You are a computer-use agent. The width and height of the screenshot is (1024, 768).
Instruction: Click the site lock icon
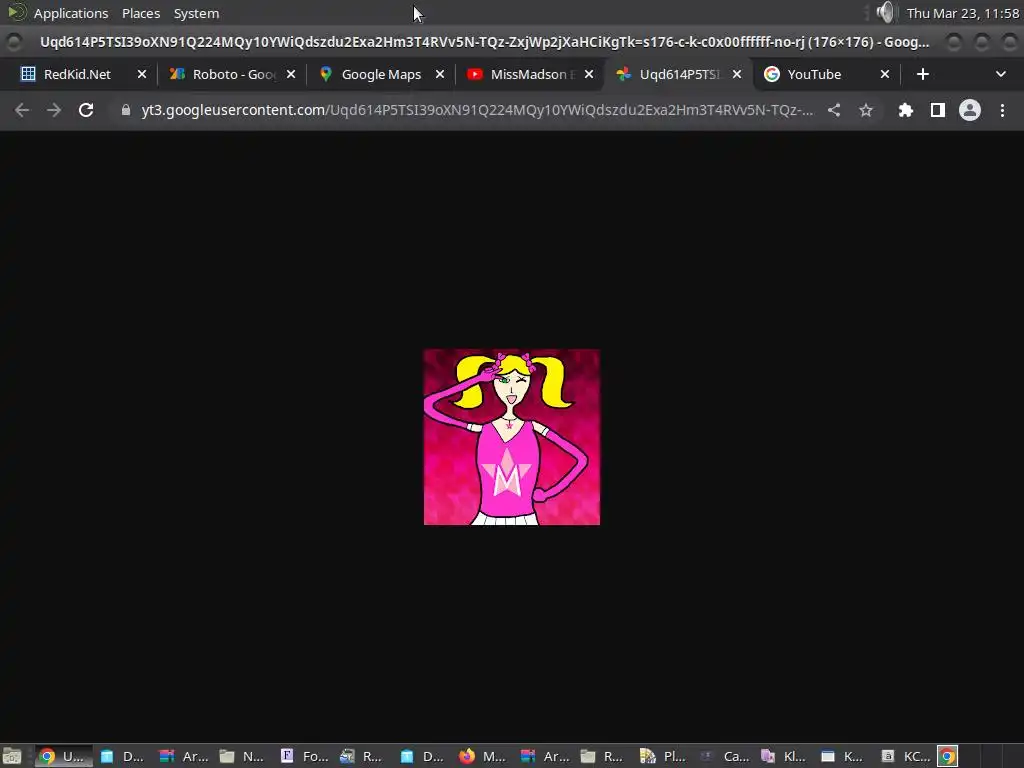[126, 110]
